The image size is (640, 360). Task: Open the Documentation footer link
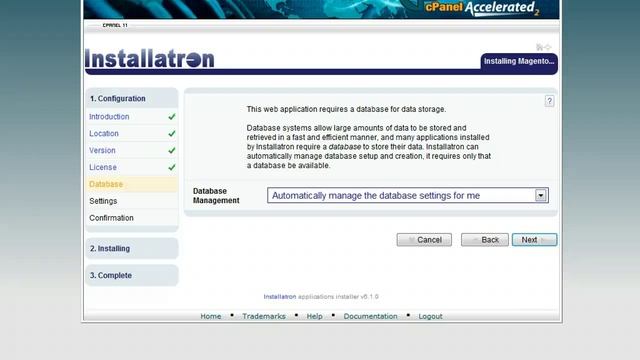(370, 316)
